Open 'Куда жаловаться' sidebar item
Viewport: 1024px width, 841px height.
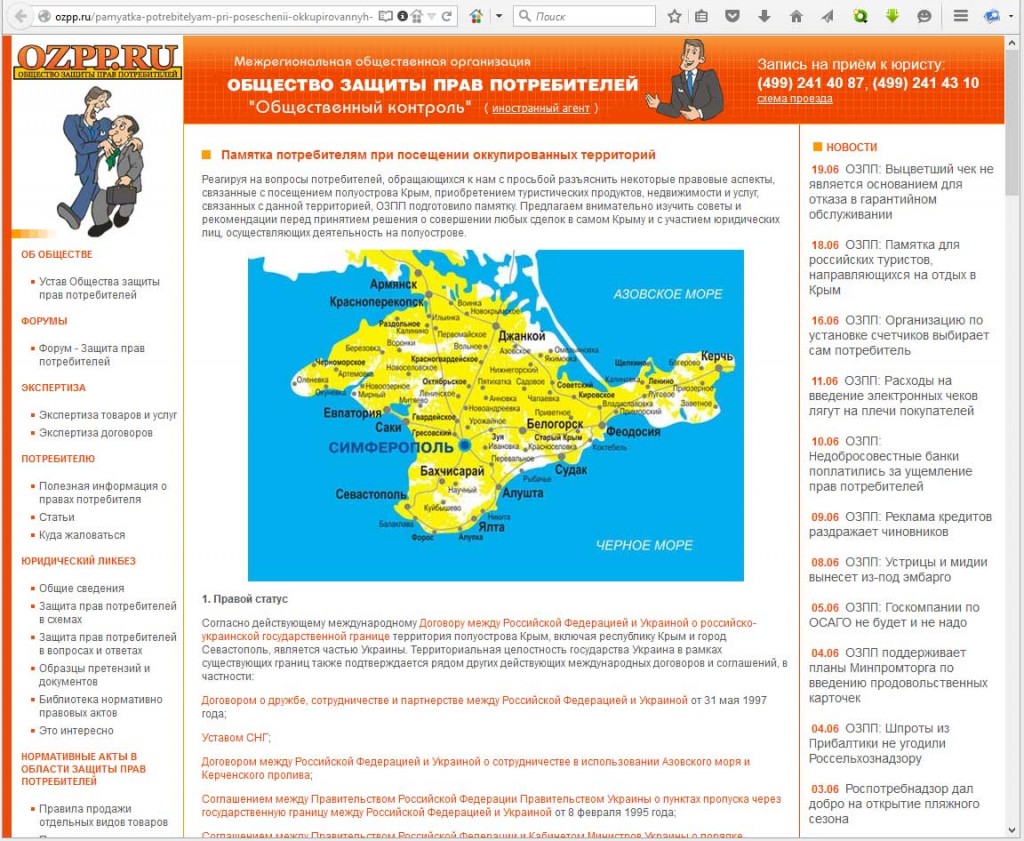[82, 535]
